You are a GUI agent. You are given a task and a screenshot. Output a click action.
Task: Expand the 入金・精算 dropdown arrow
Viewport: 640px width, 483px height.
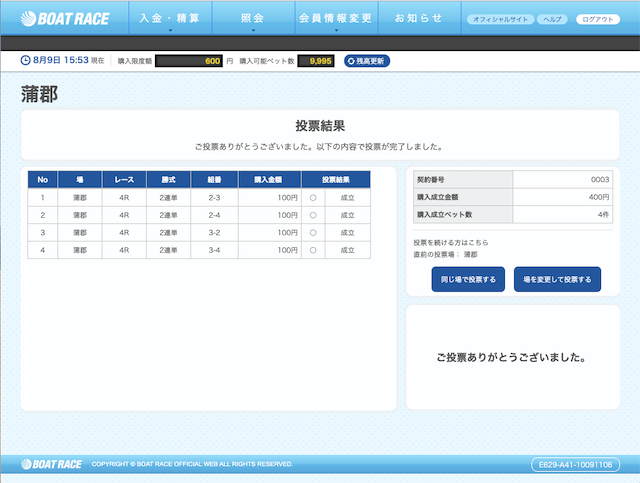point(170,30)
